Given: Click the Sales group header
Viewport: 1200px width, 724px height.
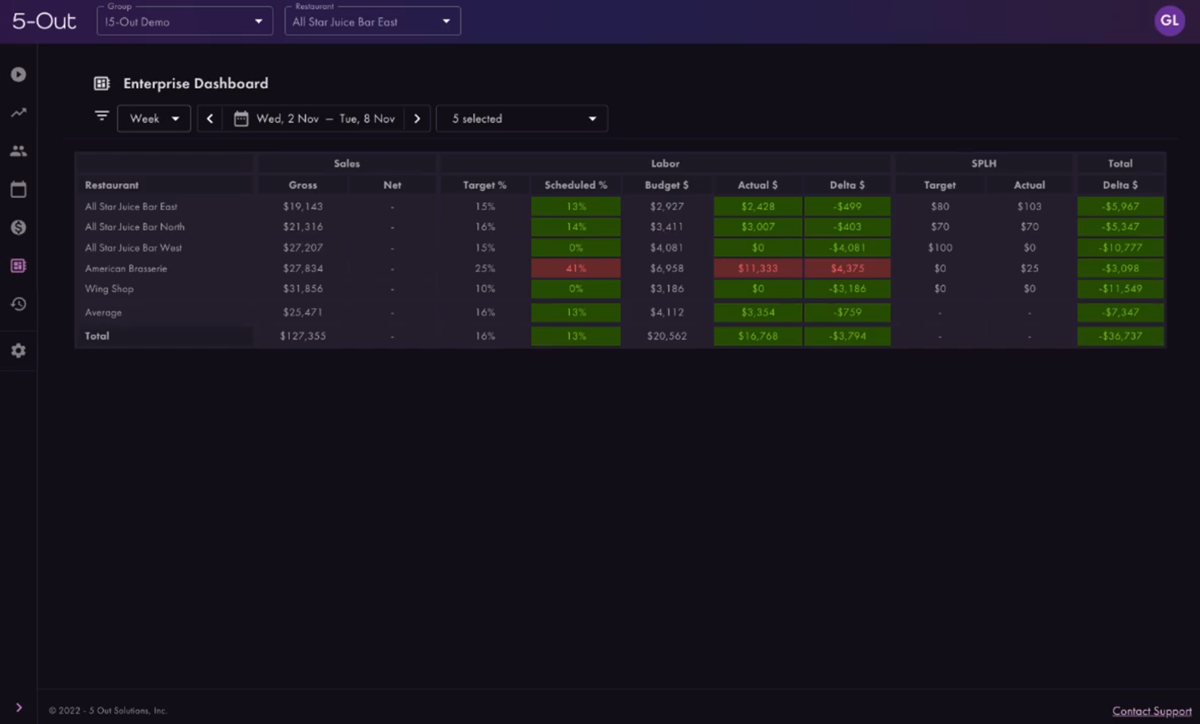Looking at the screenshot, I should click(347, 163).
